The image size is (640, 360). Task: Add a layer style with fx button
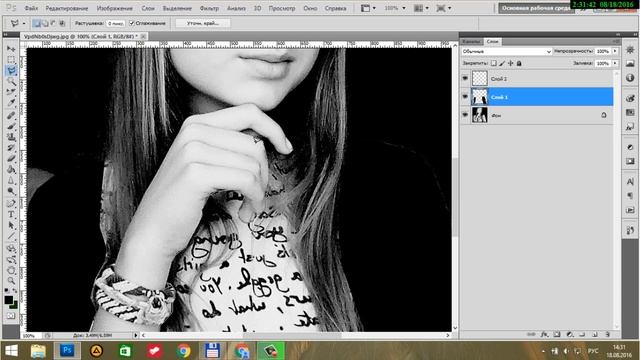[544, 334]
